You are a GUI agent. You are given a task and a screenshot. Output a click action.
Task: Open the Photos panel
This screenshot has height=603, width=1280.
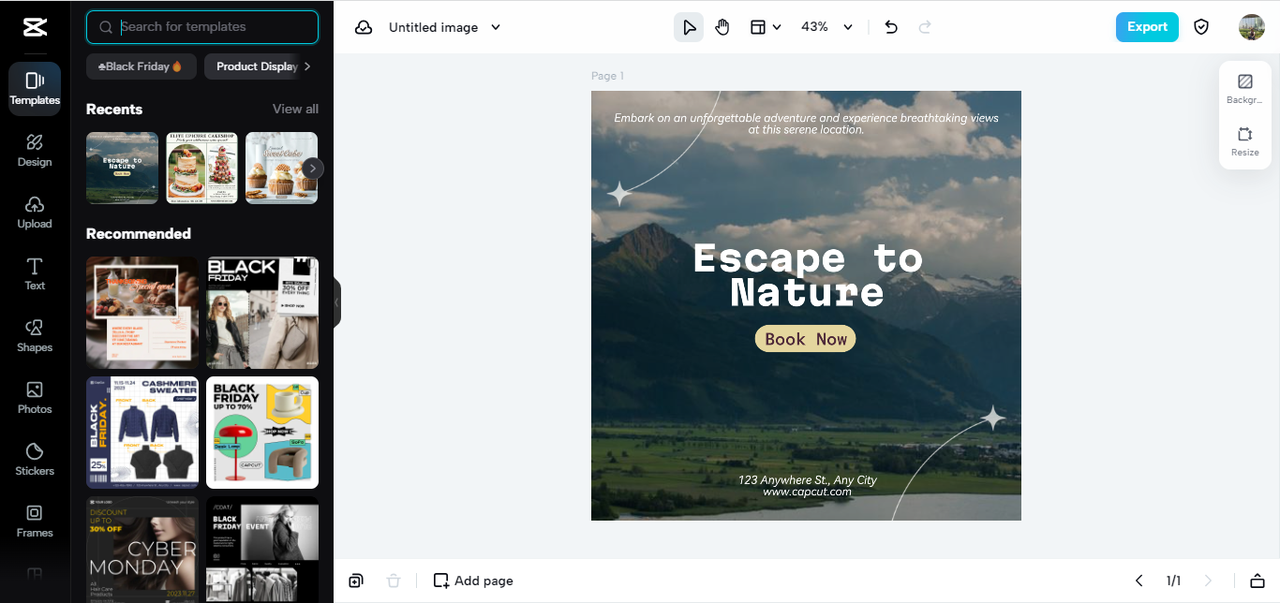tap(35, 398)
